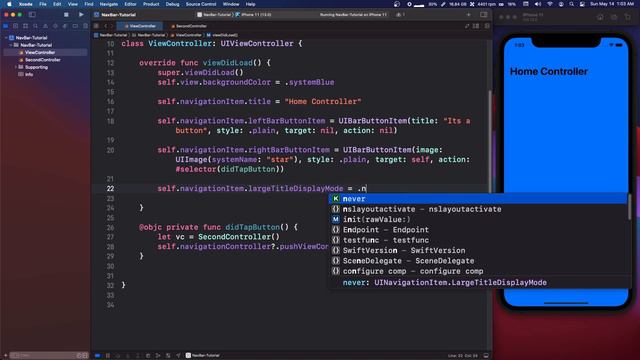
Task: Choose the SwiftVersion snippet suggestion
Action: click(x=478, y=250)
